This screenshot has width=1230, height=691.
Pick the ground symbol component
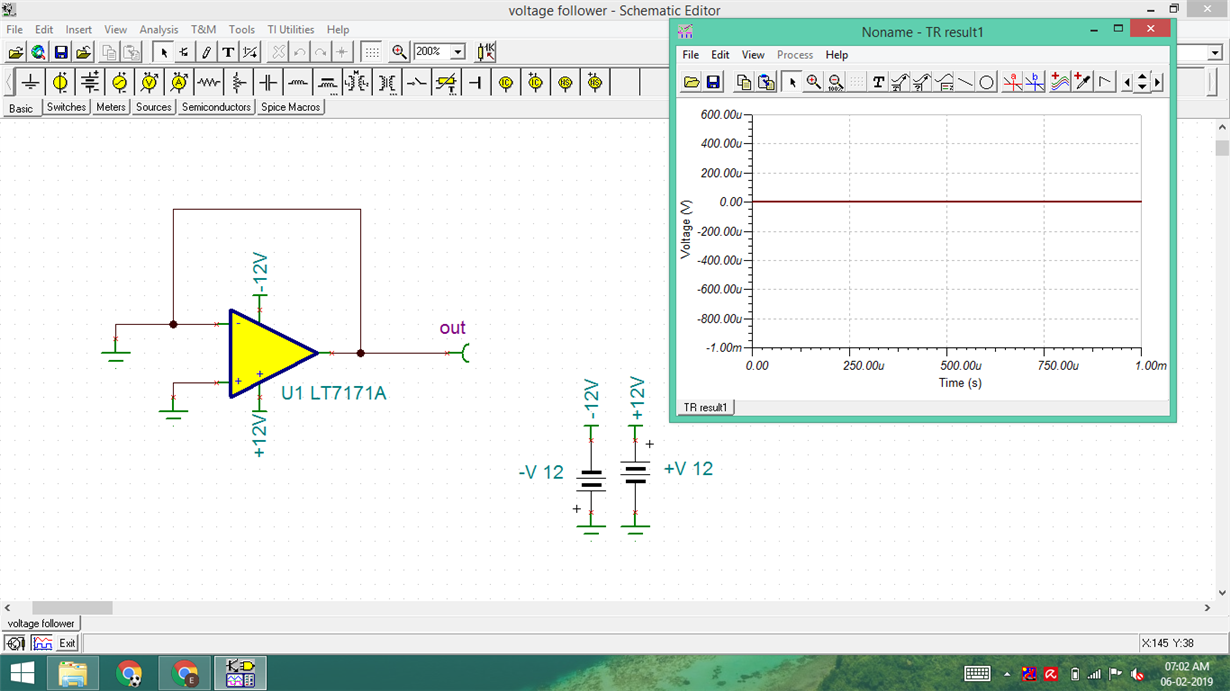pyautogui.click(x=29, y=82)
